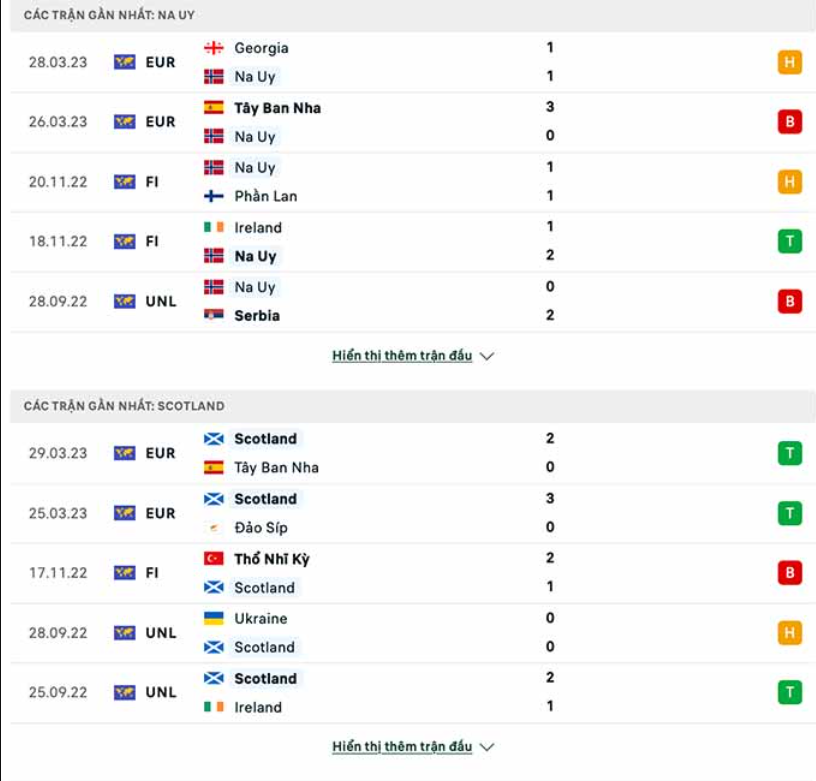Expand more matches for Scotland
Screen dimensions: 816x781
click(400, 745)
